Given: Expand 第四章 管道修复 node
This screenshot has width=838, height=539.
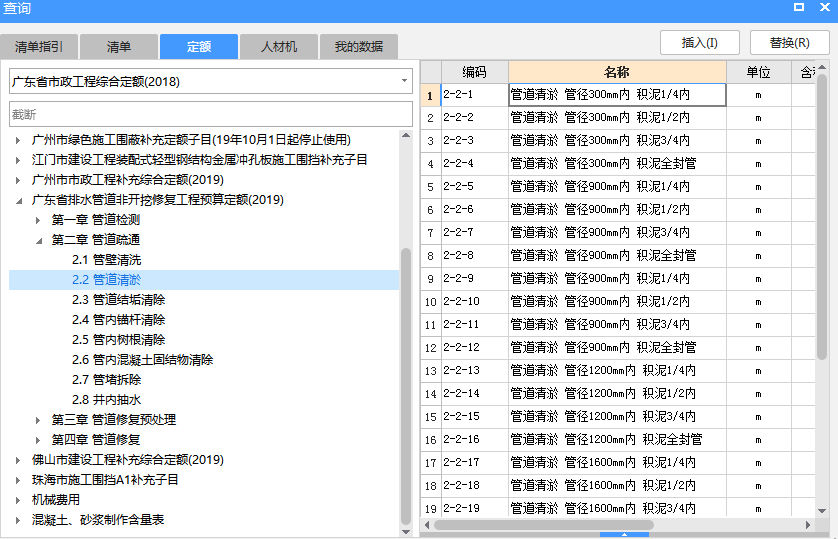Looking at the screenshot, I should click(x=38, y=440).
